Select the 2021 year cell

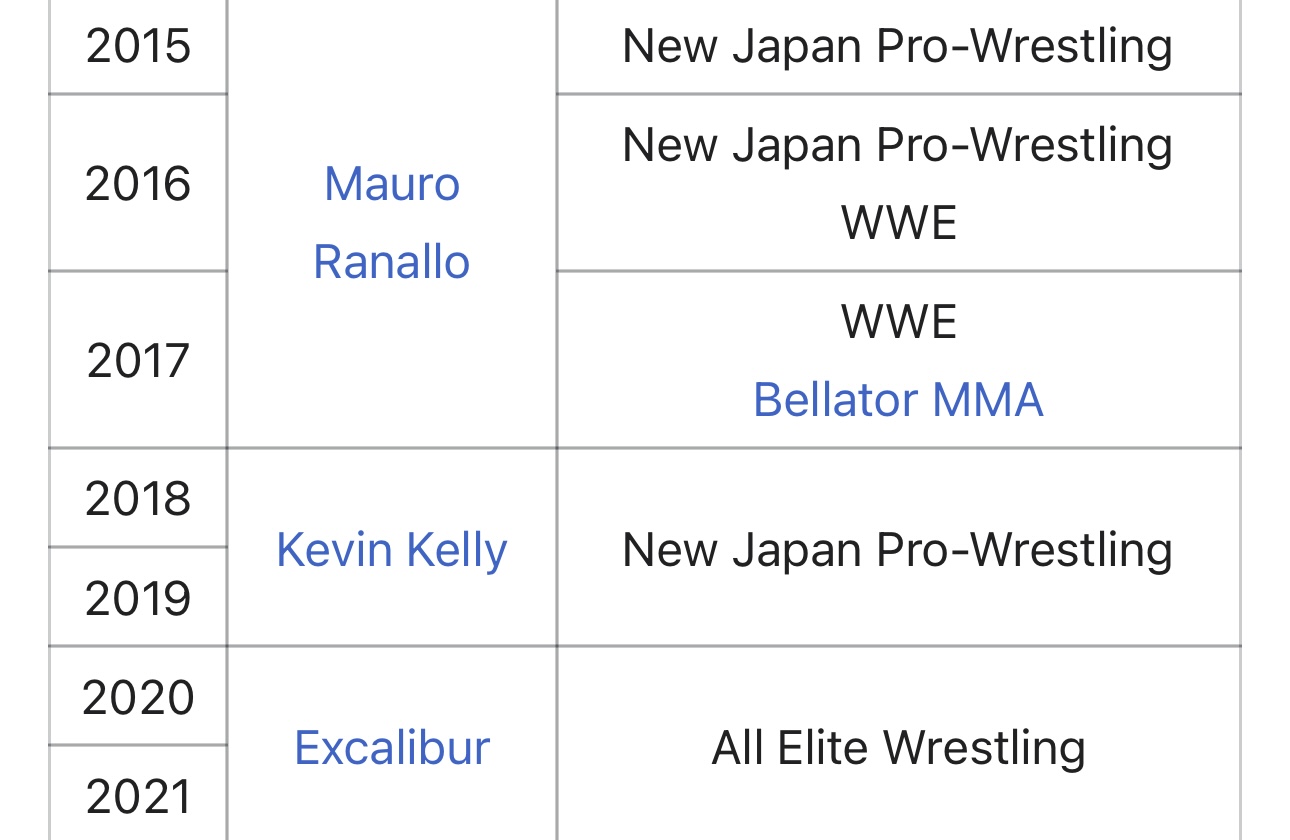tap(138, 797)
